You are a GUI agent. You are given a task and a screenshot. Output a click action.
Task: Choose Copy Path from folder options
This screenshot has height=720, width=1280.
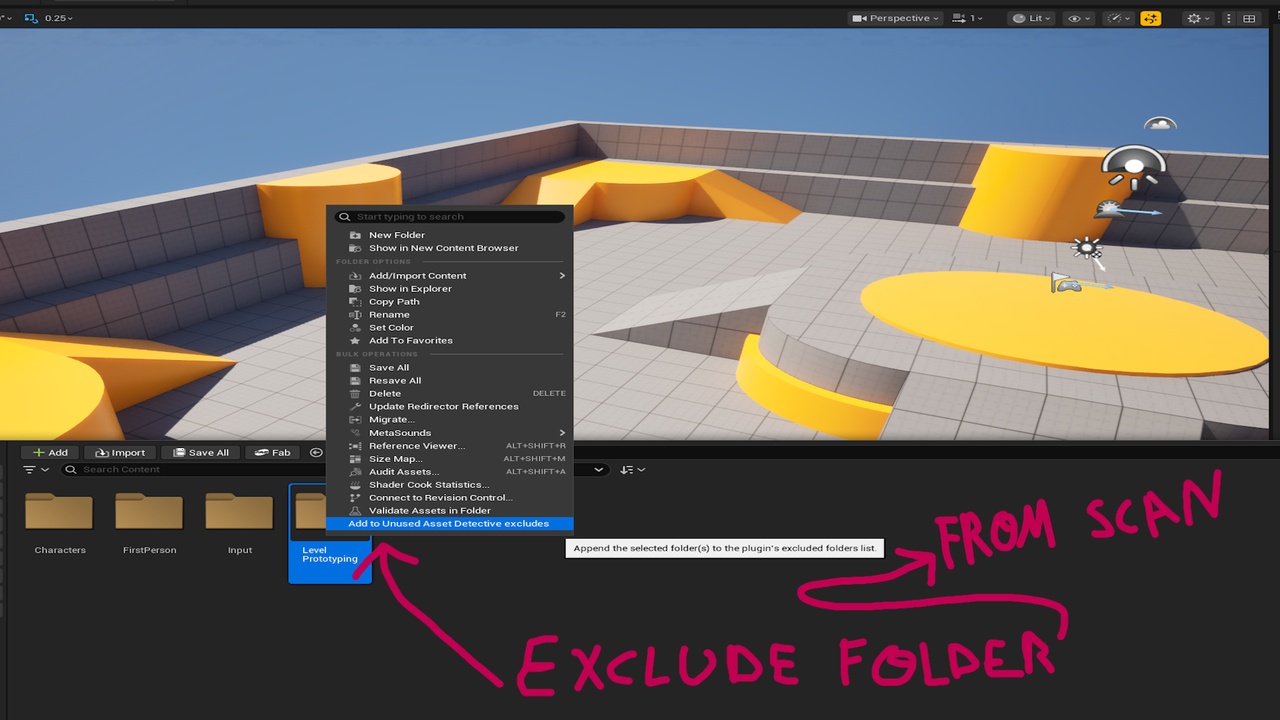[450, 302]
